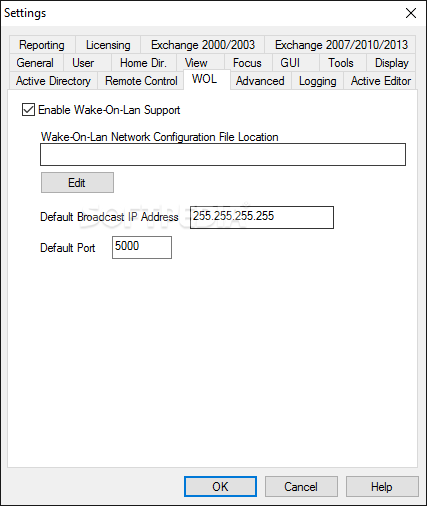Open the Advanced tab
427x506 pixels.
click(260, 81)
